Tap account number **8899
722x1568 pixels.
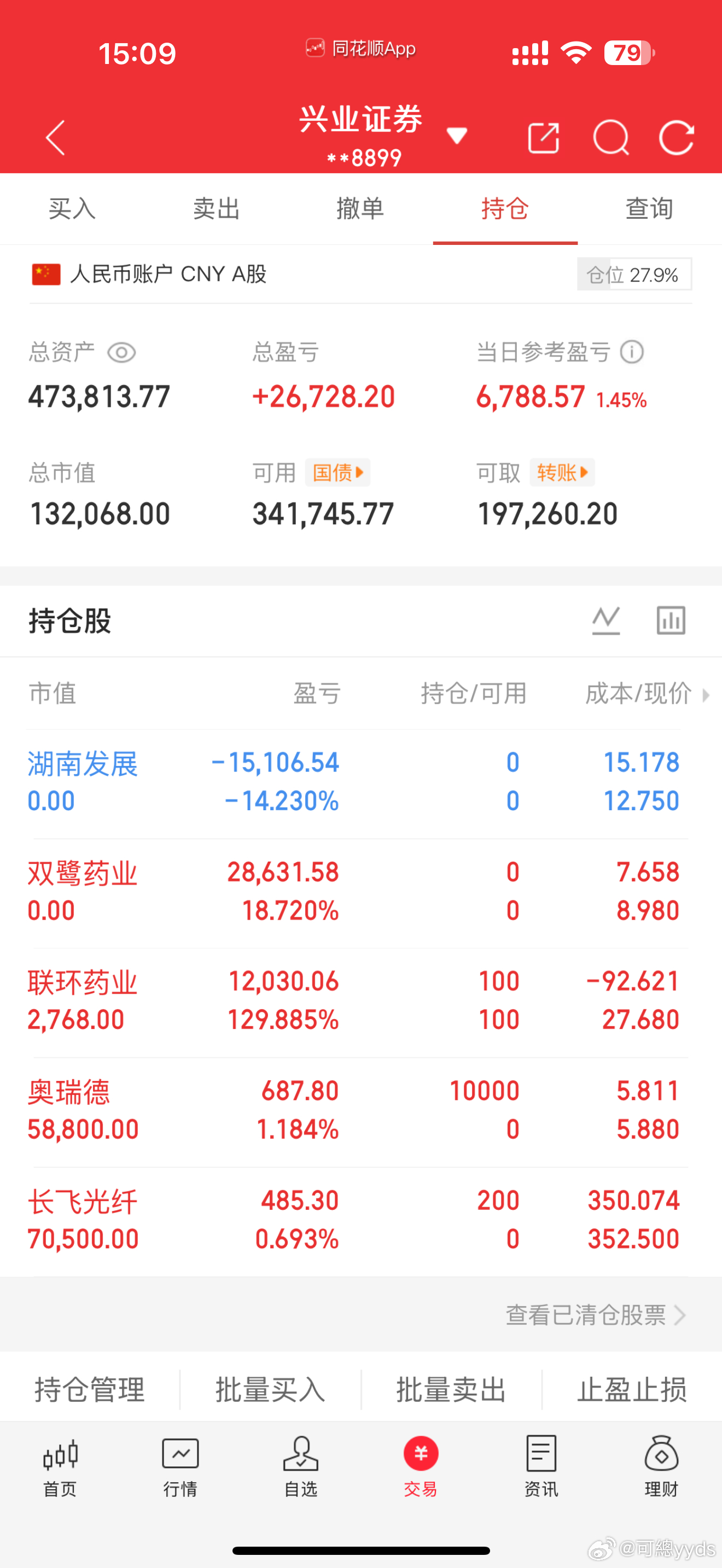pyautogui.click(x=364, y=158)
